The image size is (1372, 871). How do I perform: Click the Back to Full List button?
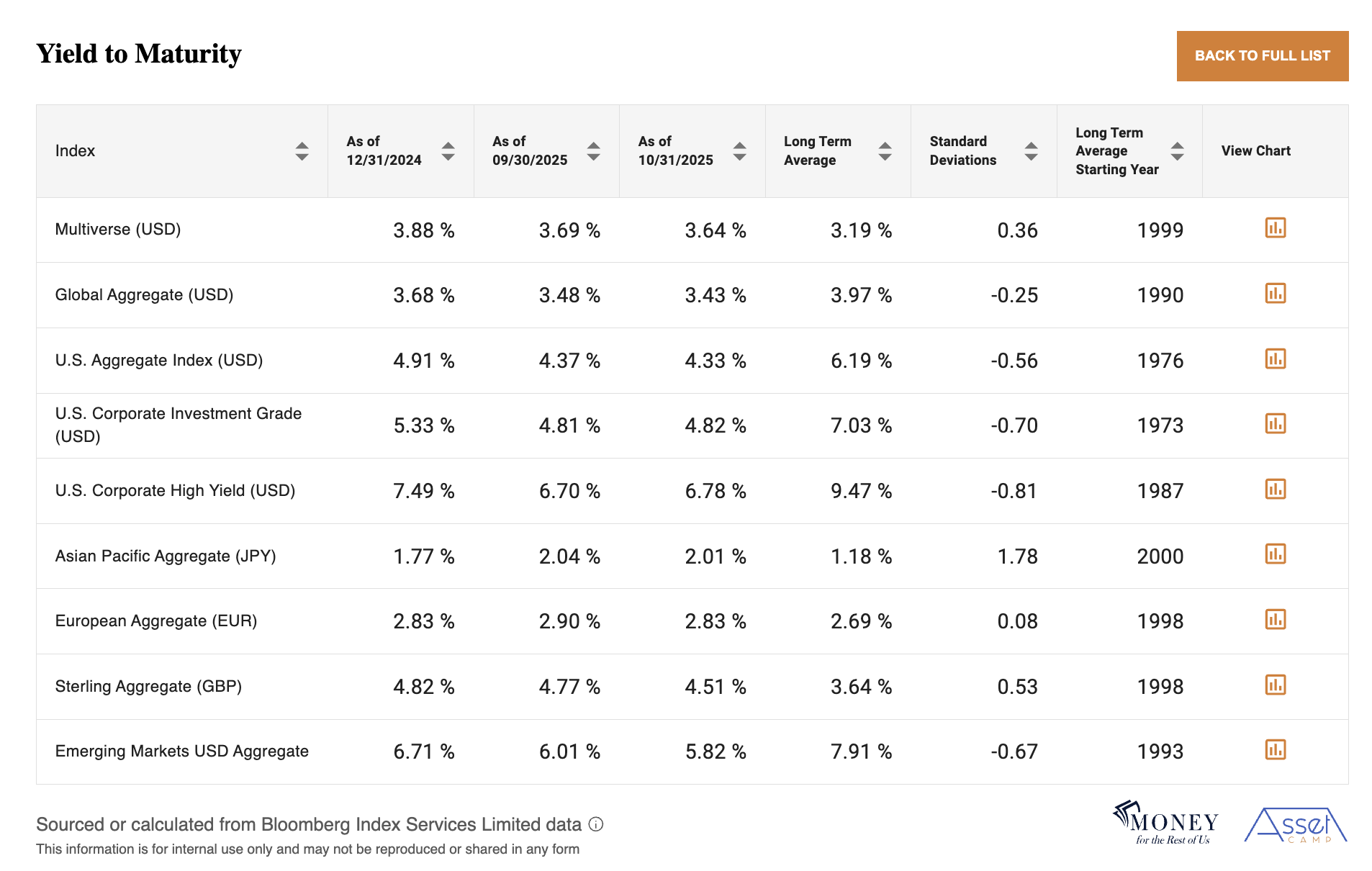1262,56
